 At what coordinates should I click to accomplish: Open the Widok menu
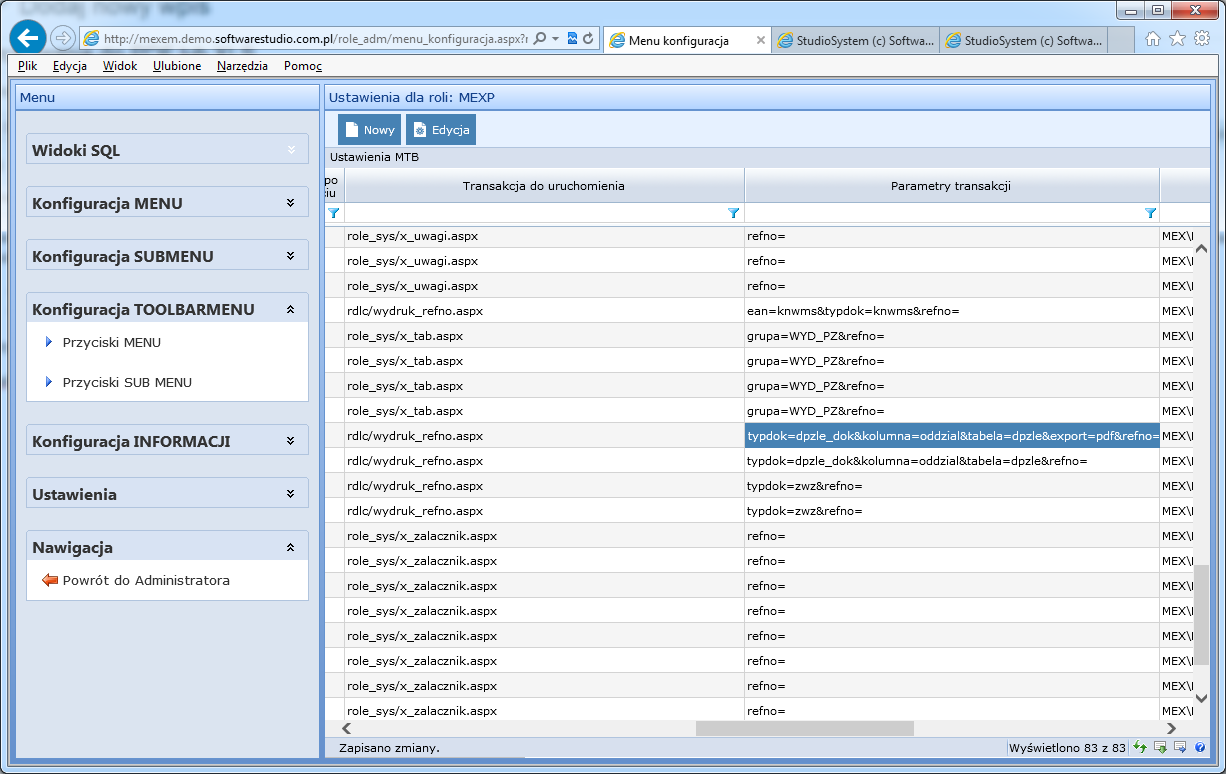120,66
